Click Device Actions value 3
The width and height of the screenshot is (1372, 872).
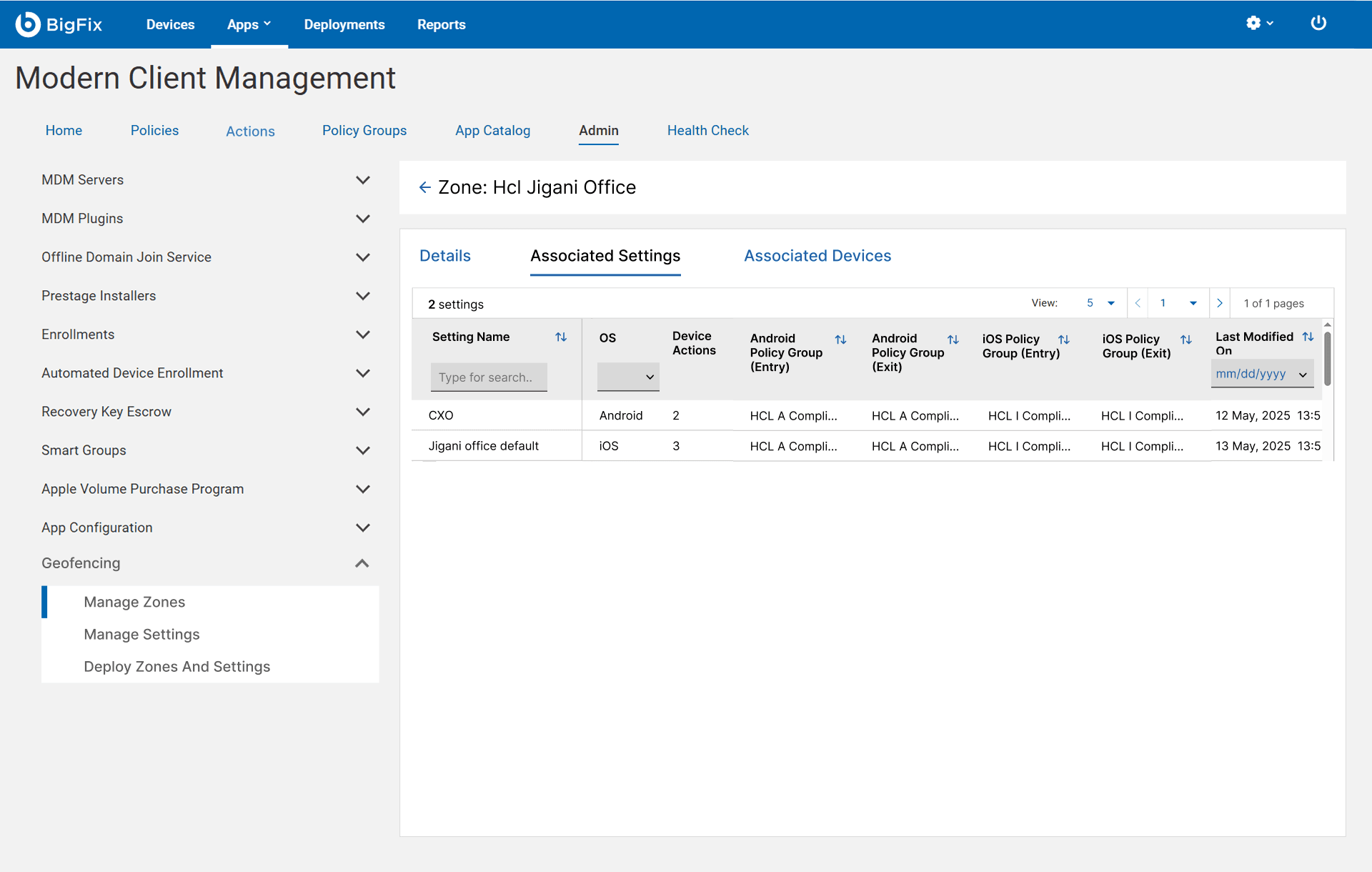click(676, 446)
